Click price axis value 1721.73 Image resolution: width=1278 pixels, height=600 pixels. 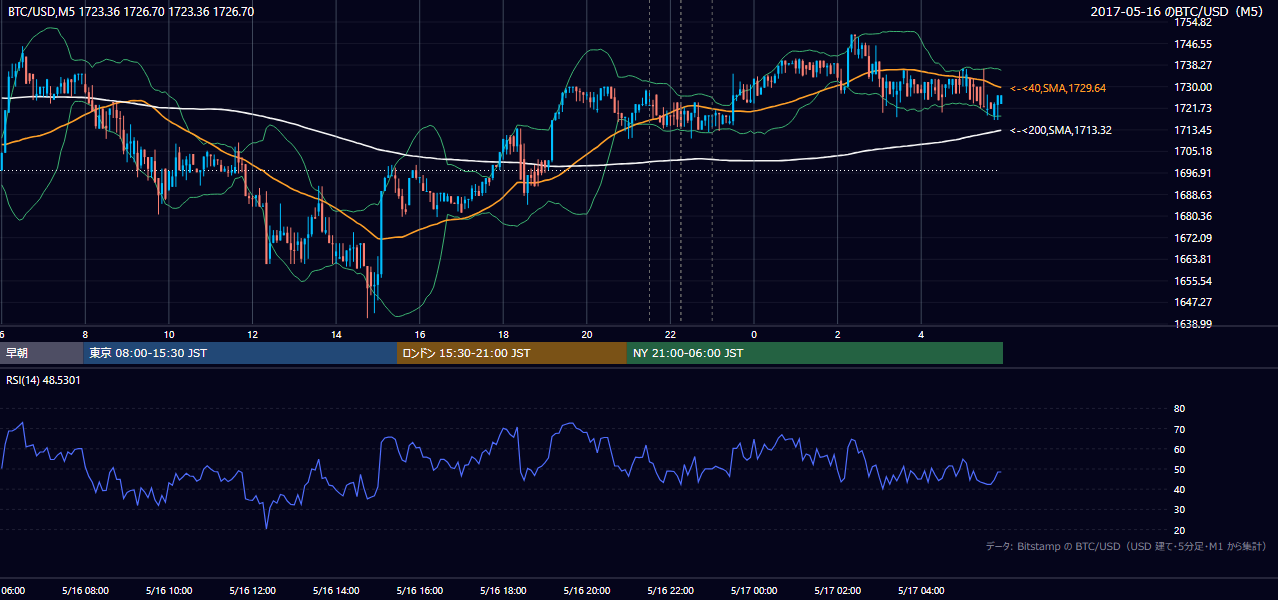coord(1193,108)
